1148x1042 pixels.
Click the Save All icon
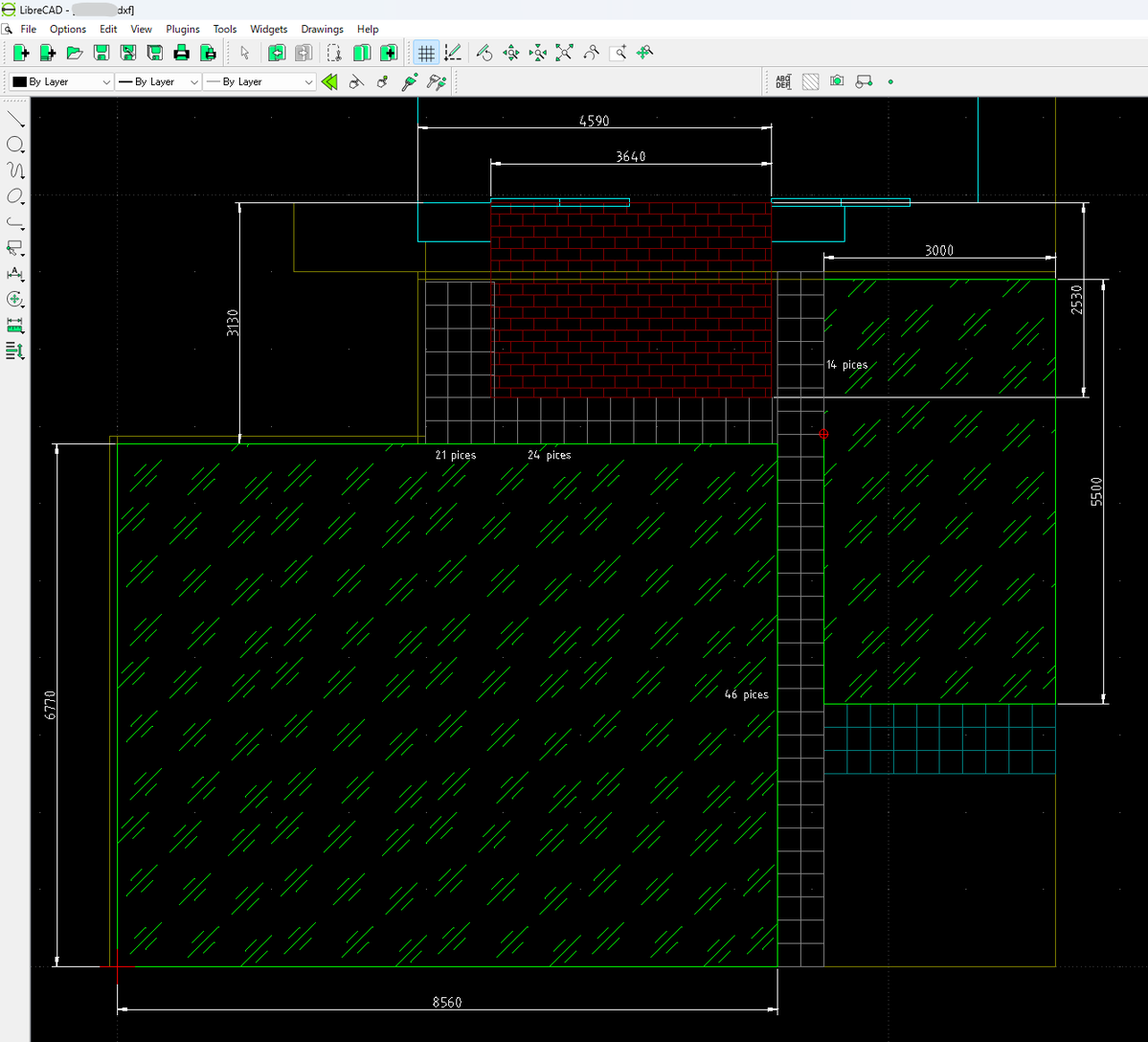click(154, 53)
